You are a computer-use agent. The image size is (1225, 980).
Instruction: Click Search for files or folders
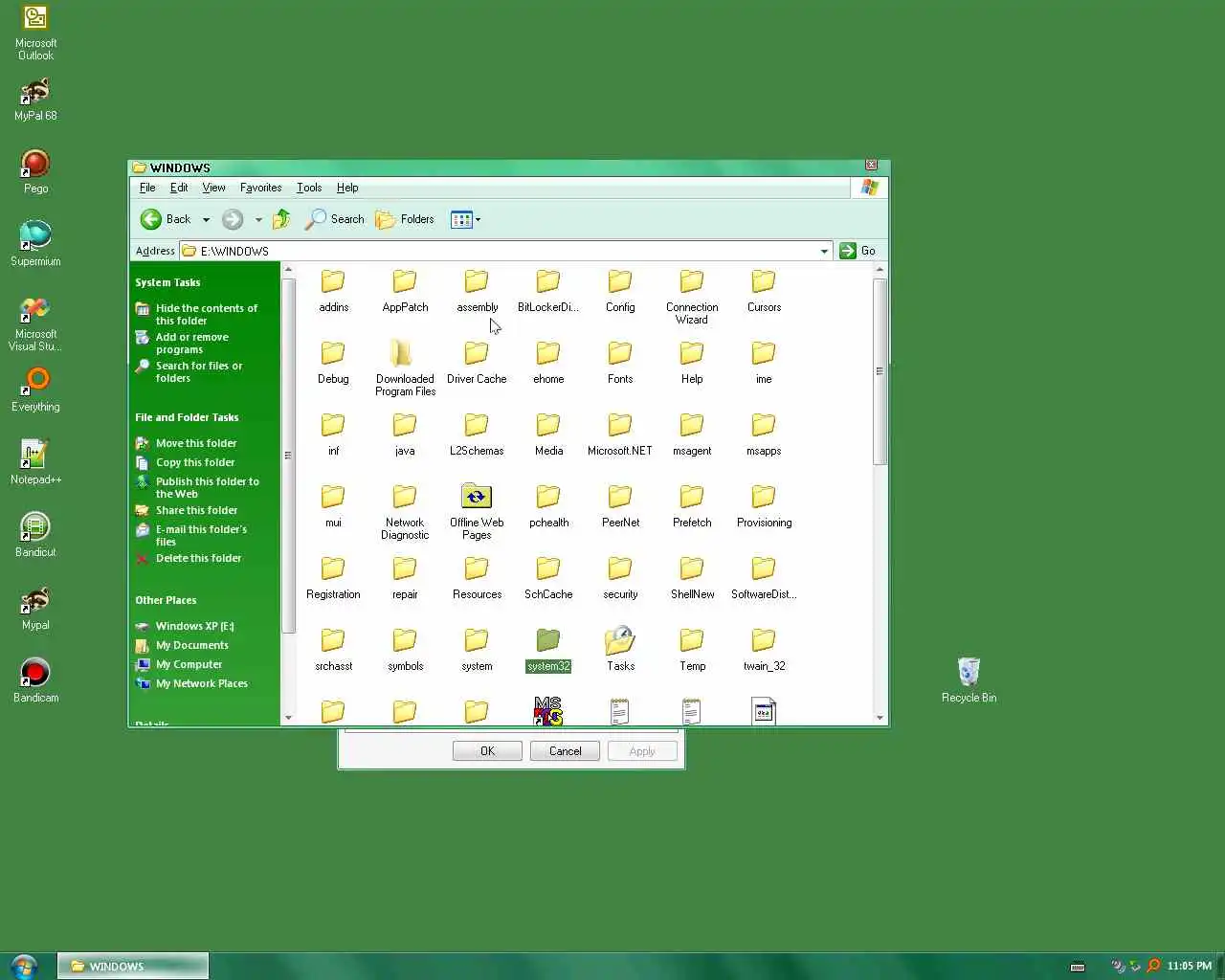tap(198, 371)
